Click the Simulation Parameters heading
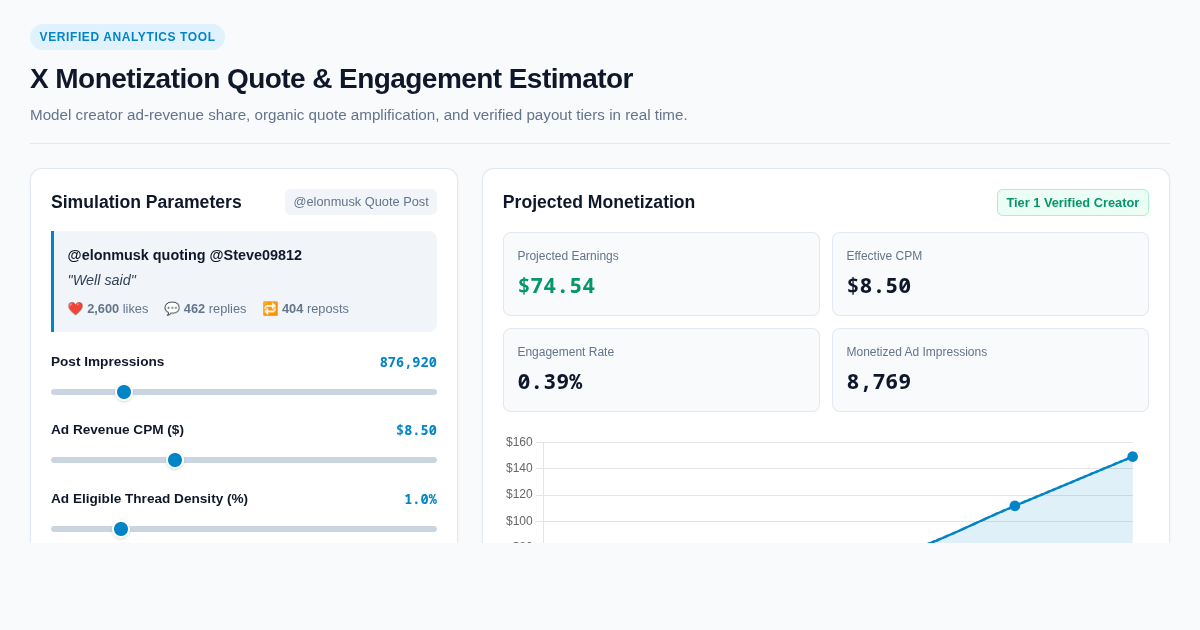 tap(146, 202)
